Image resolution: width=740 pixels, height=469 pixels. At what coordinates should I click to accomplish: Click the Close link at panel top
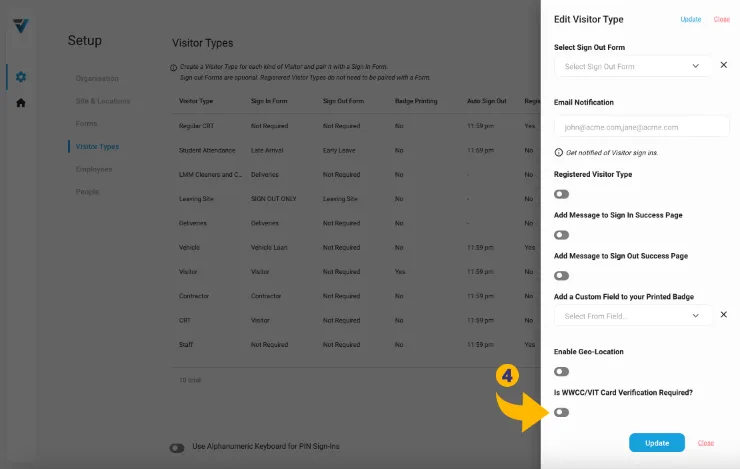(x=722, y=19)
